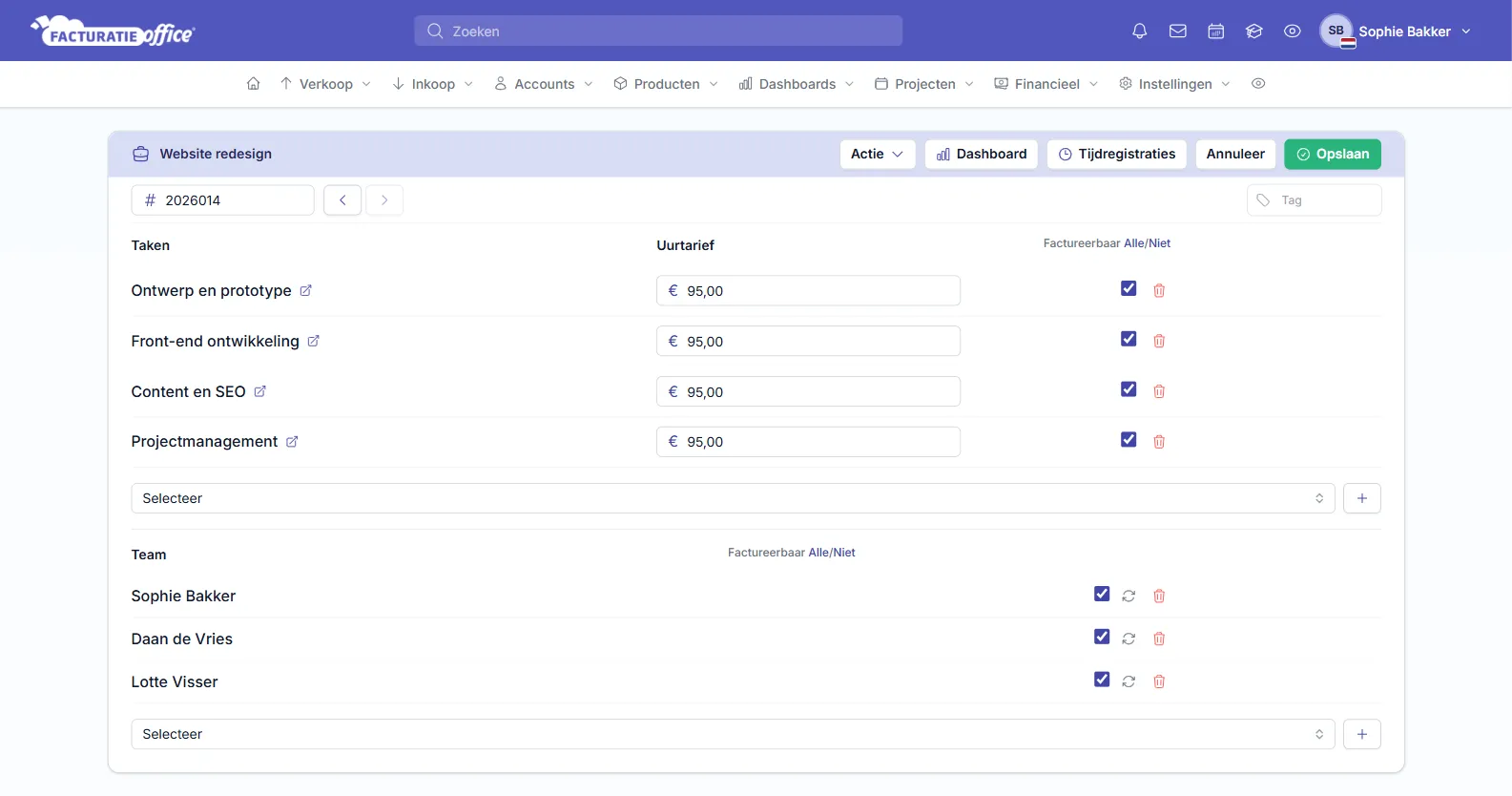Open the Tijdregistraties page
This screenshot has height=796, width=1512.
[1116, 154]
